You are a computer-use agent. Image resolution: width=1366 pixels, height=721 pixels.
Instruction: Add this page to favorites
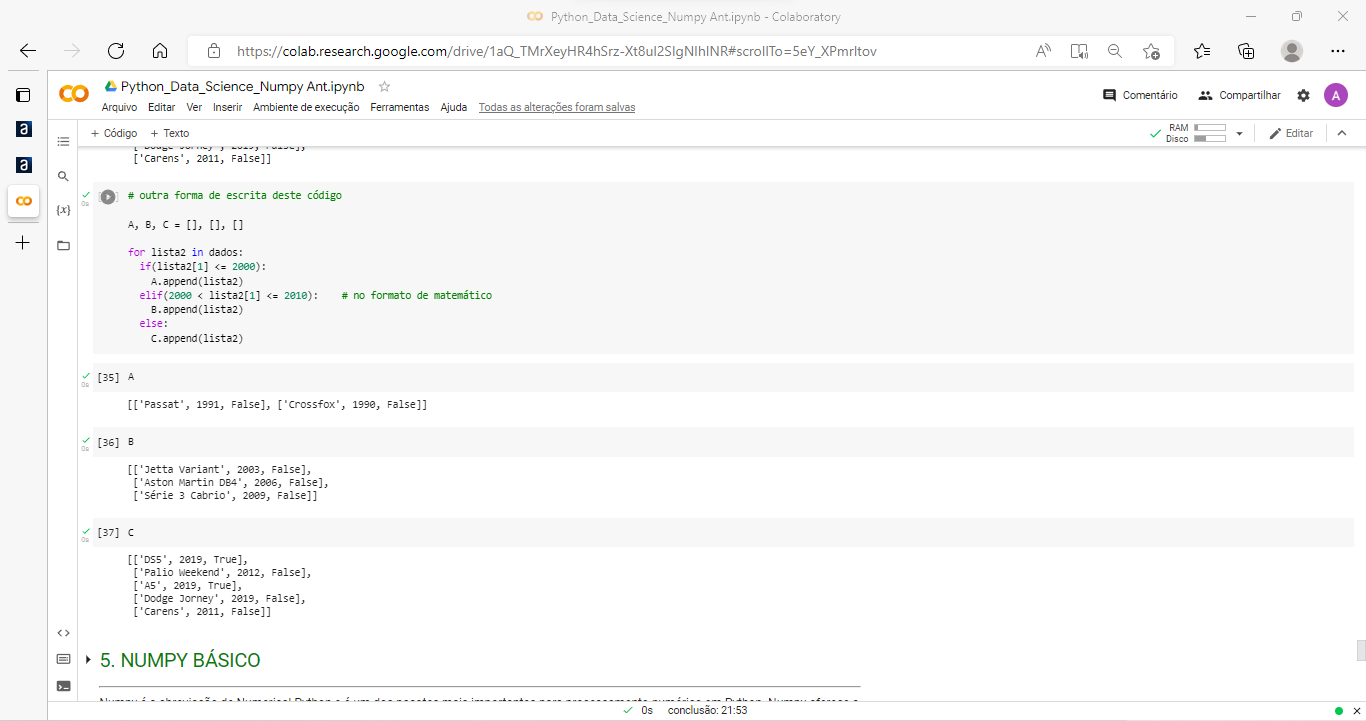pyautogui.click(x=1151, y=51)
